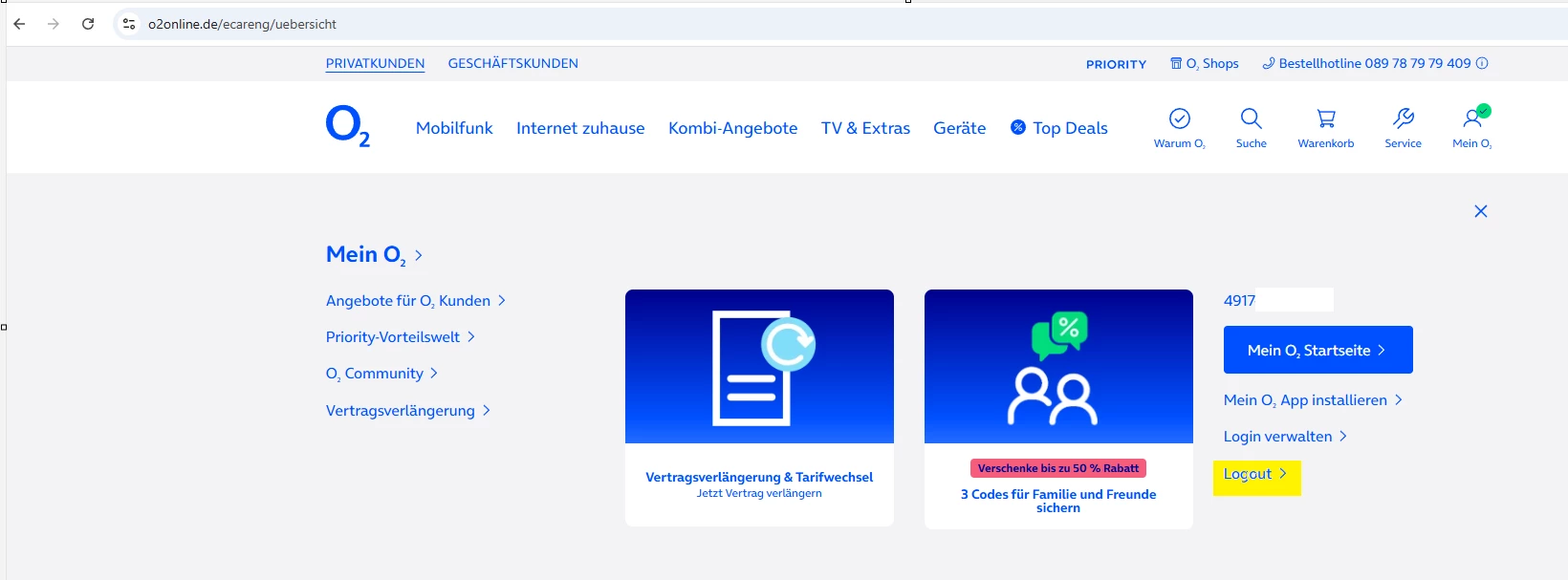Click the Logout link
This screenshot has height=580, width=1568.
[x=1255, y=474]
